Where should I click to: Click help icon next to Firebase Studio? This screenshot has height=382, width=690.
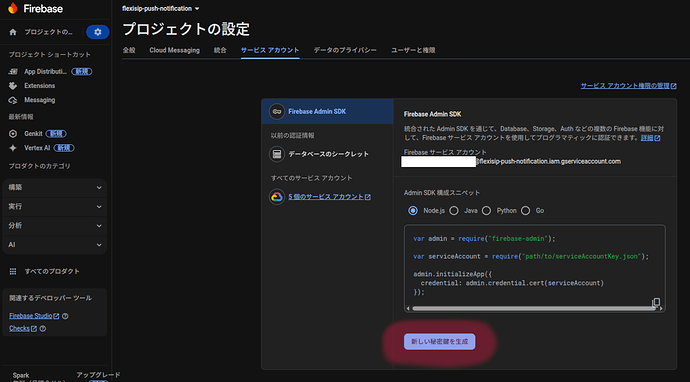click(65, 316)
